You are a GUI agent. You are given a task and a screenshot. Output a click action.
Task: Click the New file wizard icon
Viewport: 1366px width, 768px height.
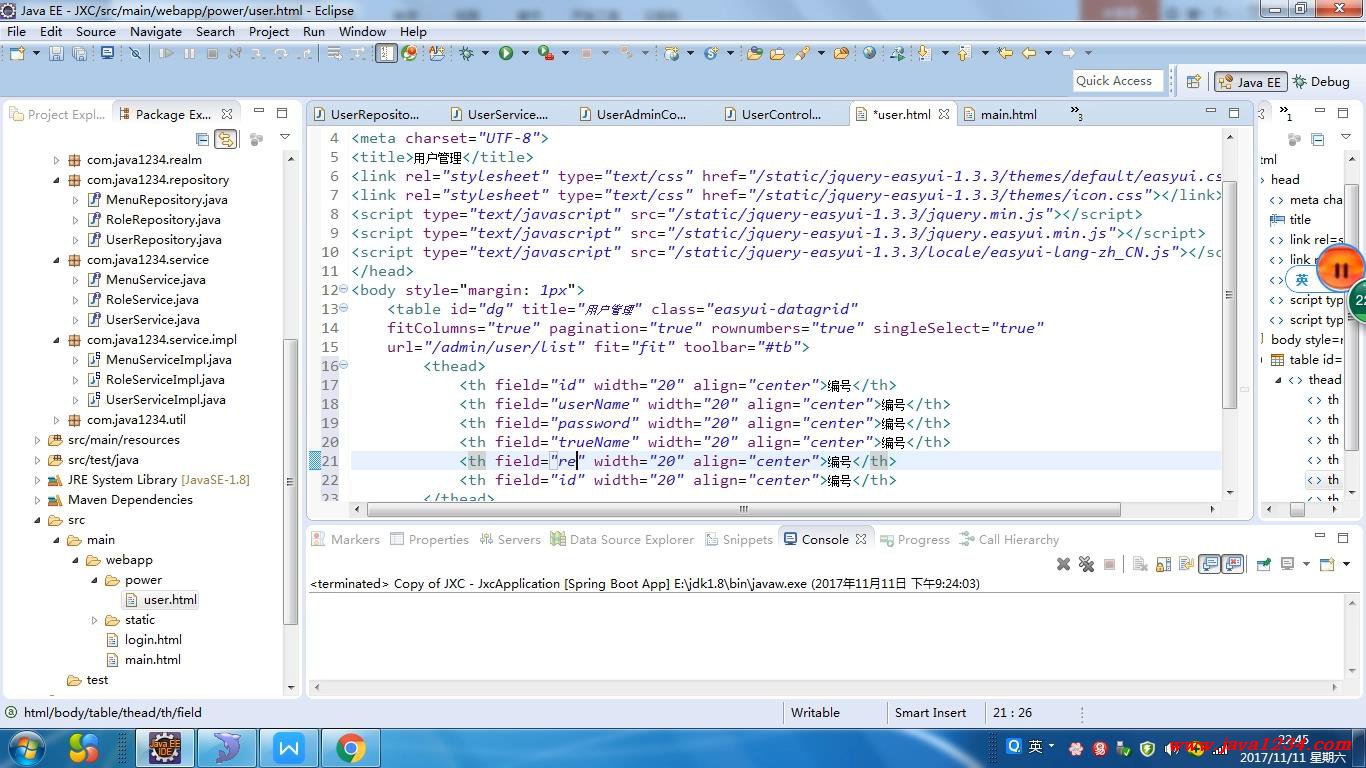coord(18,53)
